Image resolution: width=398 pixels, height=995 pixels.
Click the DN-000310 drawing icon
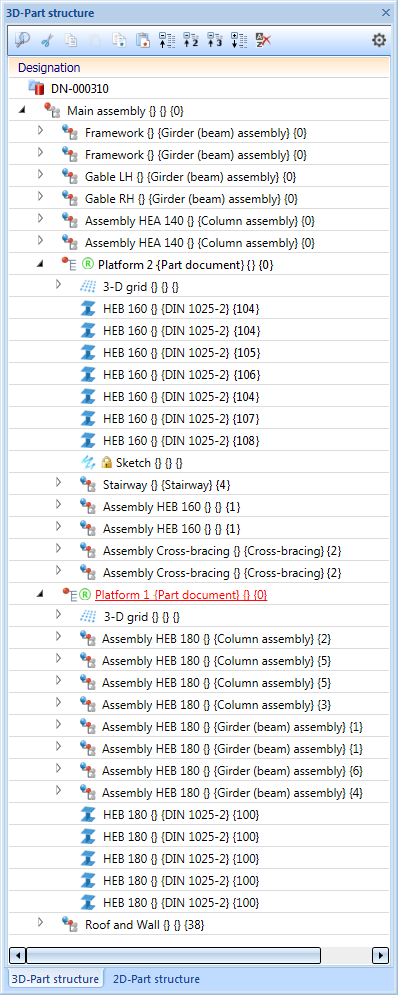click(36, 88)
